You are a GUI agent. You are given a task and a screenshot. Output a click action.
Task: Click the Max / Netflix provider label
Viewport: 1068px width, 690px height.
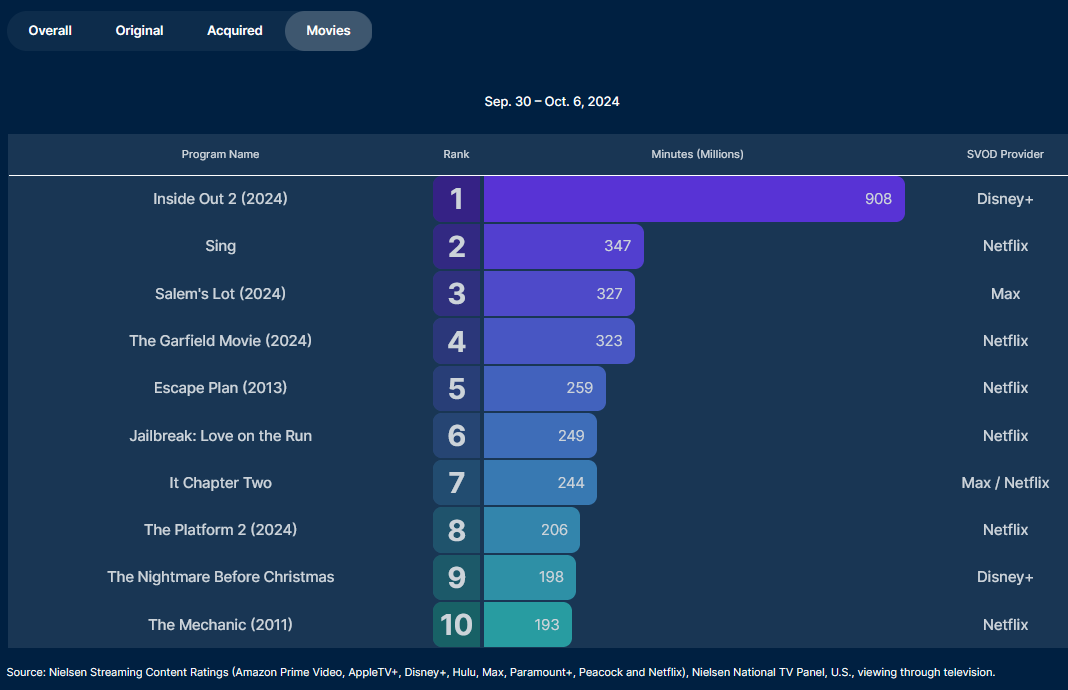(1005, 483)
